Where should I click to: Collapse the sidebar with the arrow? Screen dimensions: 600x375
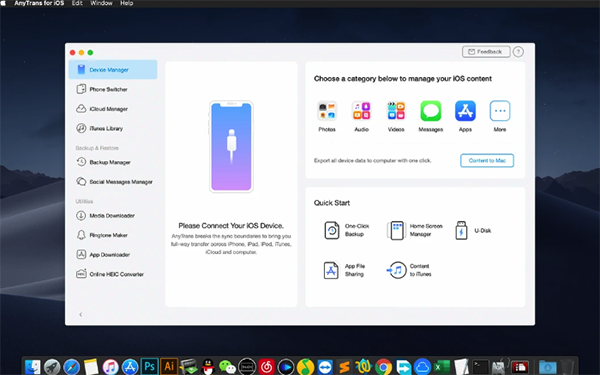81,315
